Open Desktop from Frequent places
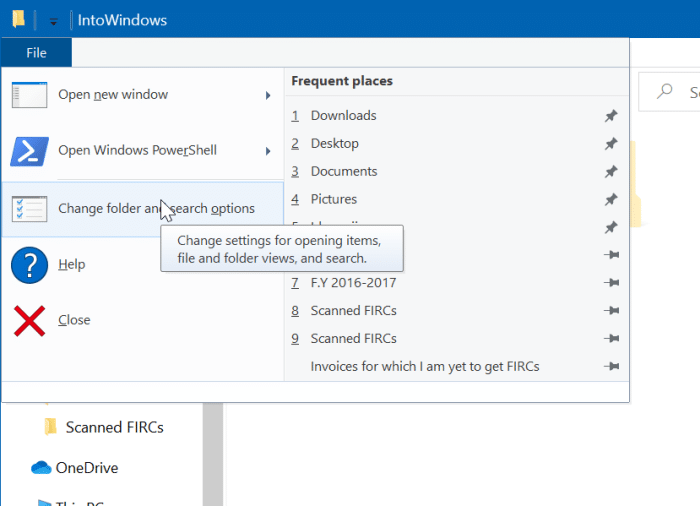This screenshot has height=506, width=700. (442, 144)
